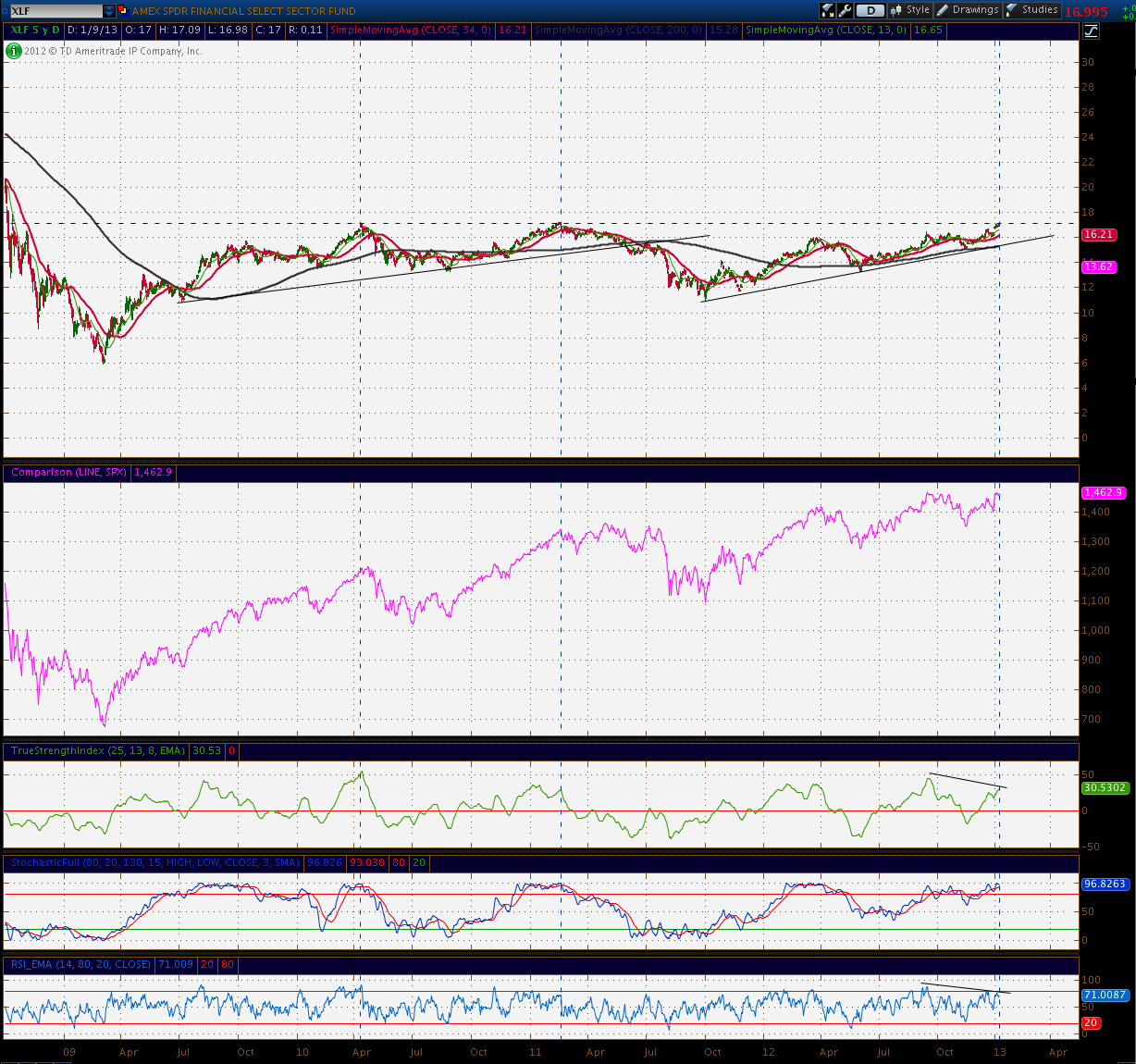The width and height of the screenshot is (1136, 1064).
Task: Click the O: 17 open value in header
Action: 139,31
